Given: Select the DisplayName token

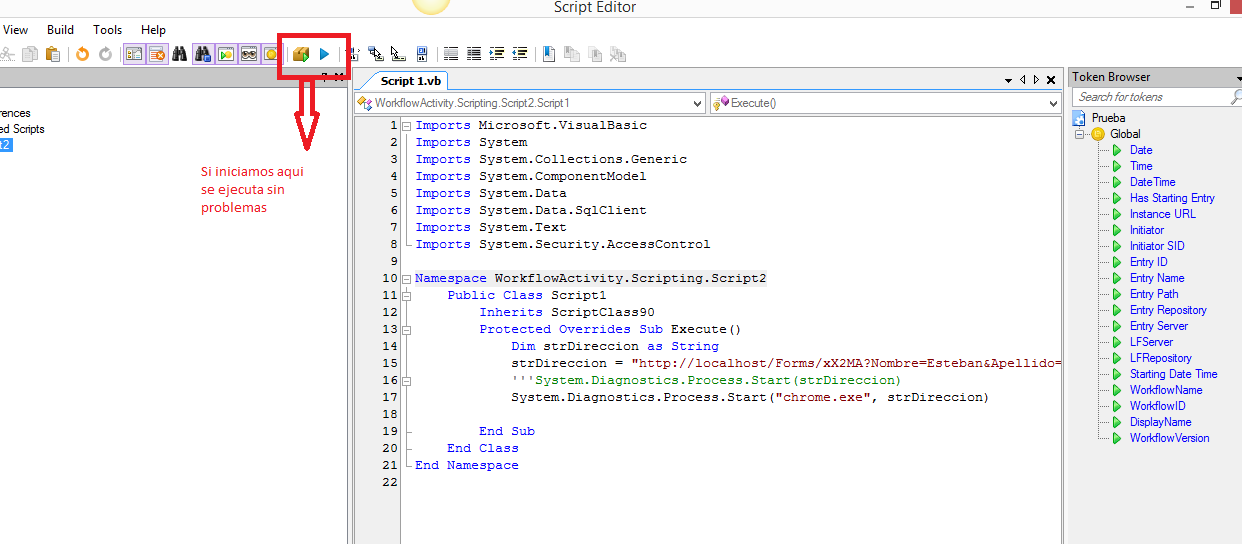Looking at the screenshot, I should pyautogui.click(x=1160, y=422).
